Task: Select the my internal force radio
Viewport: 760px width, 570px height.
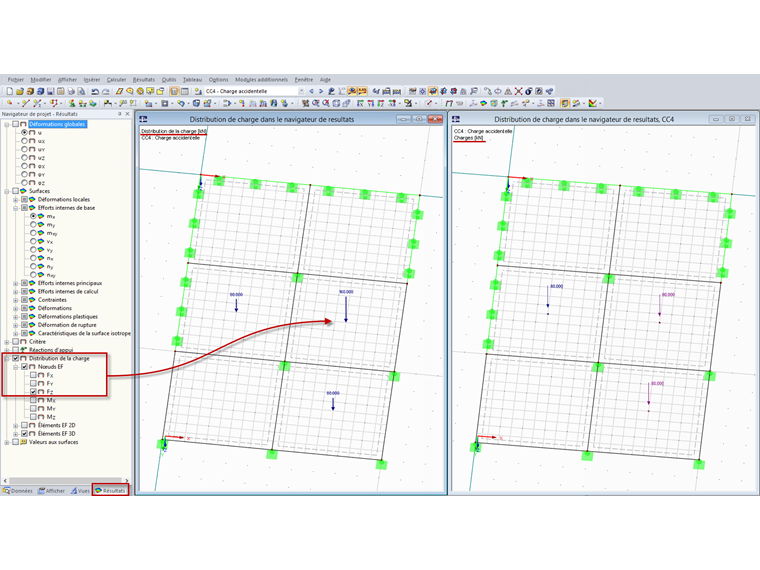Action: [33, 224]
